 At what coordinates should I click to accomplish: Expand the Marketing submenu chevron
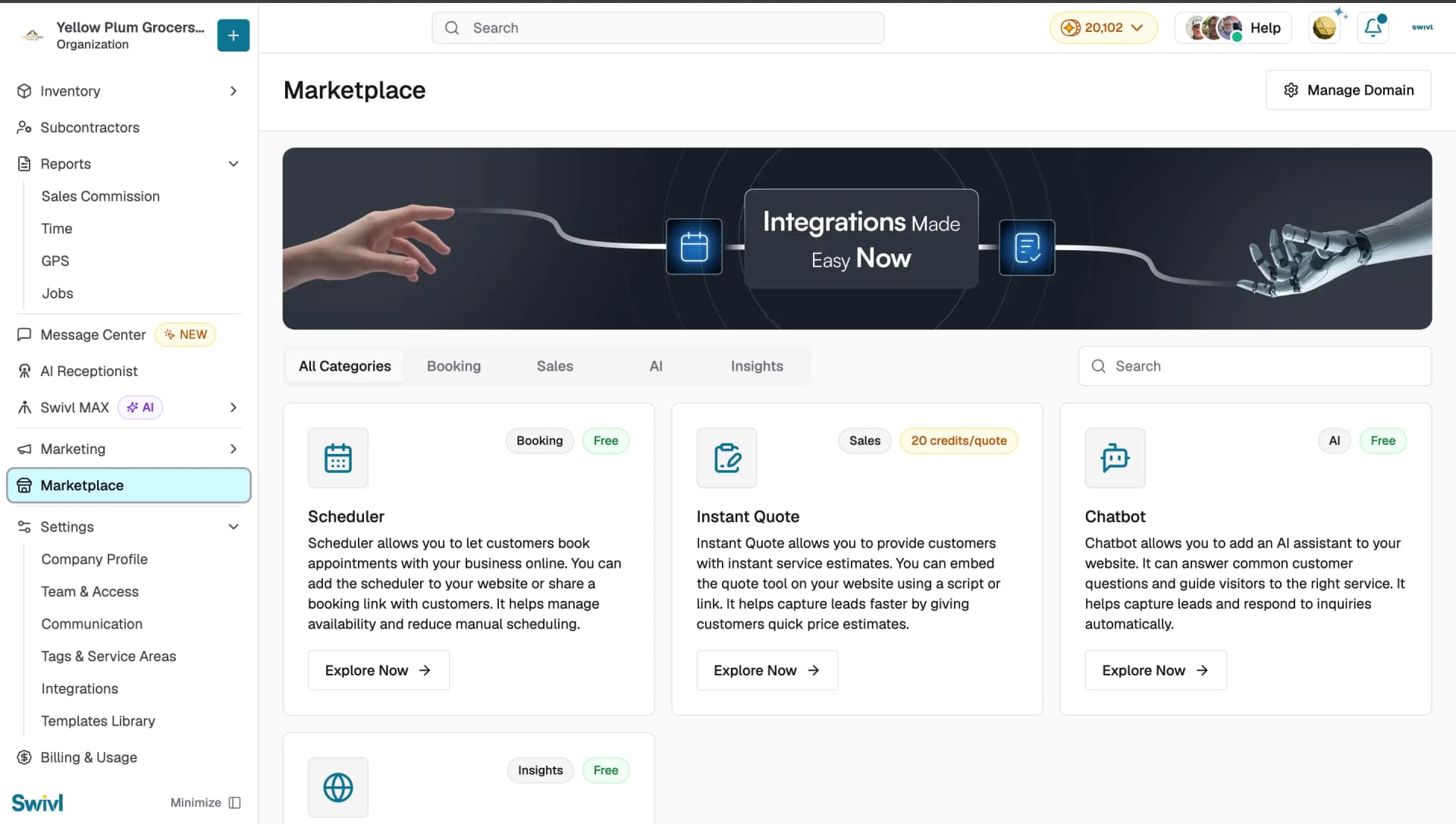coord(233,449)
